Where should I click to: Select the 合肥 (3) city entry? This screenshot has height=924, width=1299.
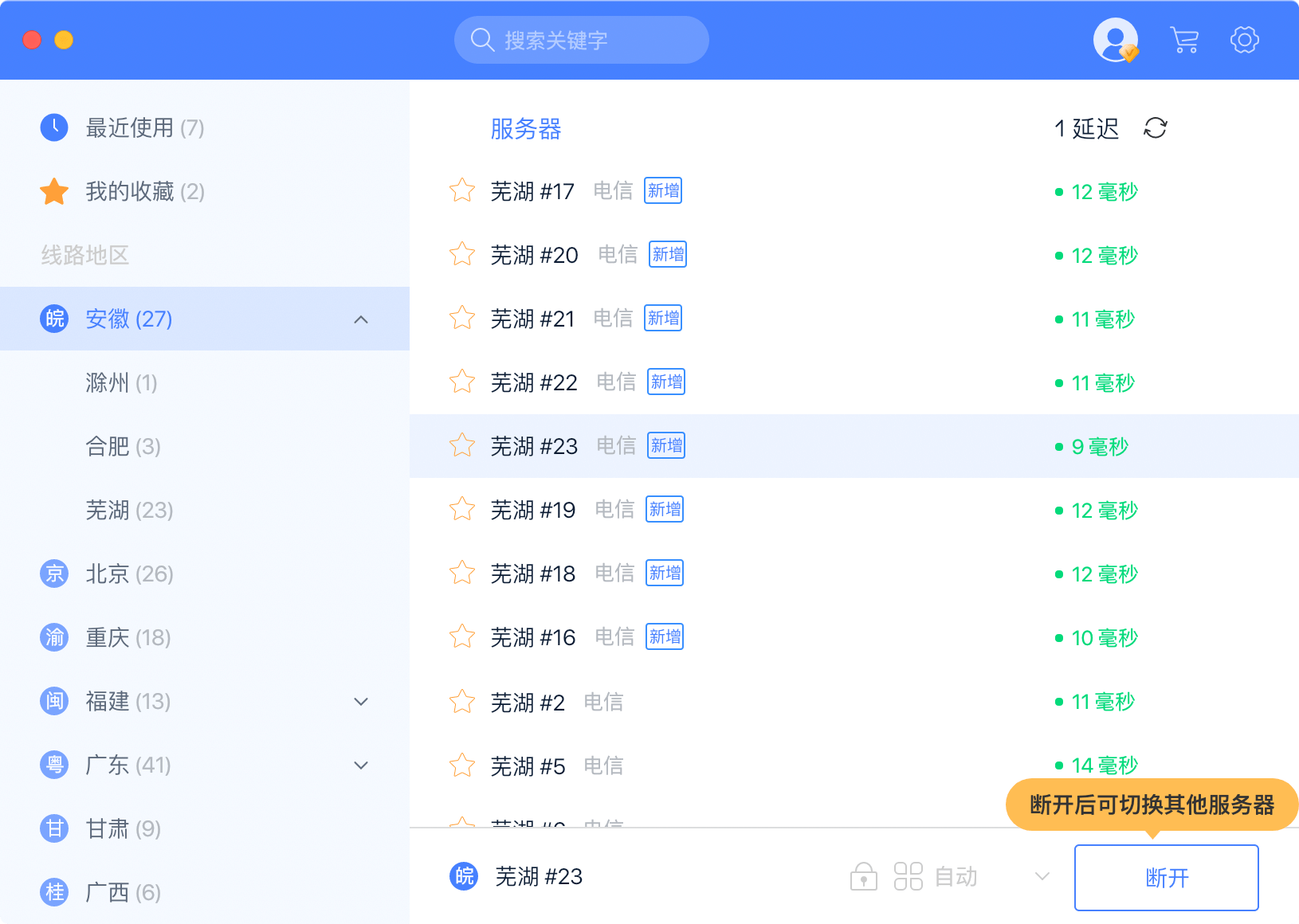[x=124, y=447]
